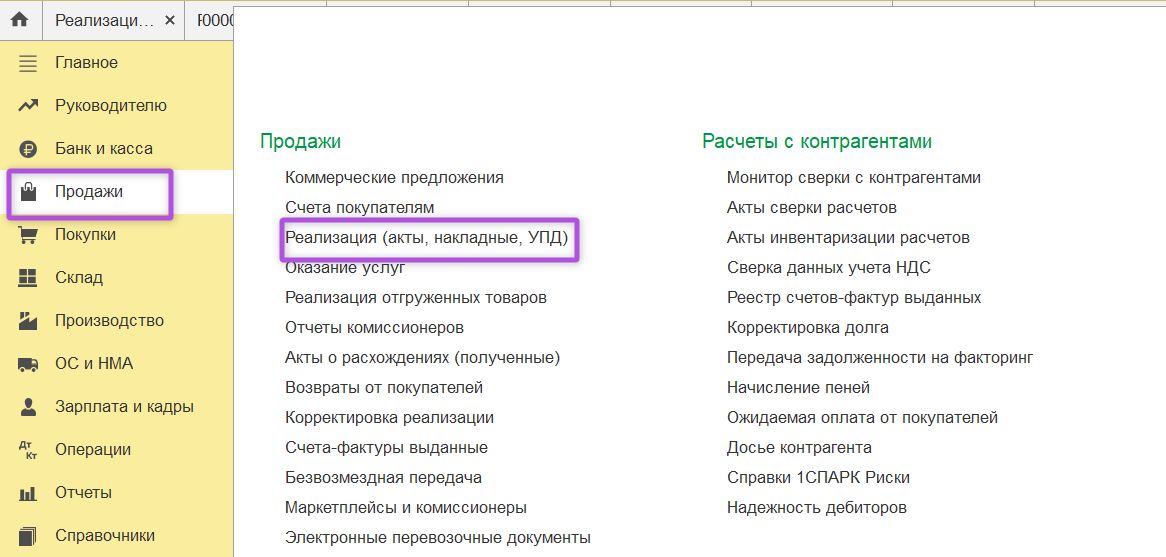The width and height of the screenshot is (1166, 557).
Task: Open Электронные перевозочные документы
Action: tap(438, 538)
